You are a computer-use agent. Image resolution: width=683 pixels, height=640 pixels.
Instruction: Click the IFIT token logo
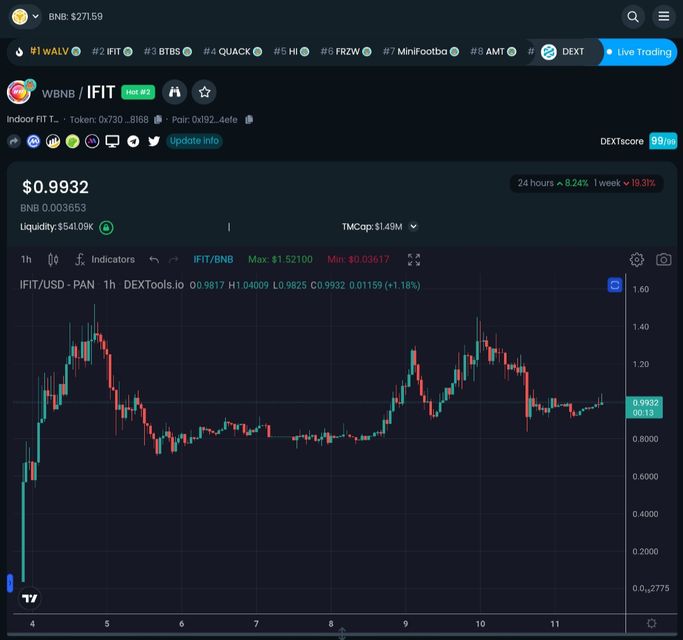[x=20, y=91]
